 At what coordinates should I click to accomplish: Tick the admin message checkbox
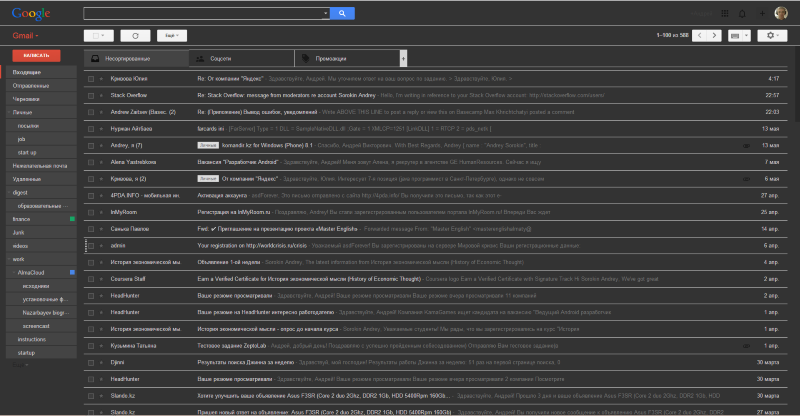coord(91,246)
